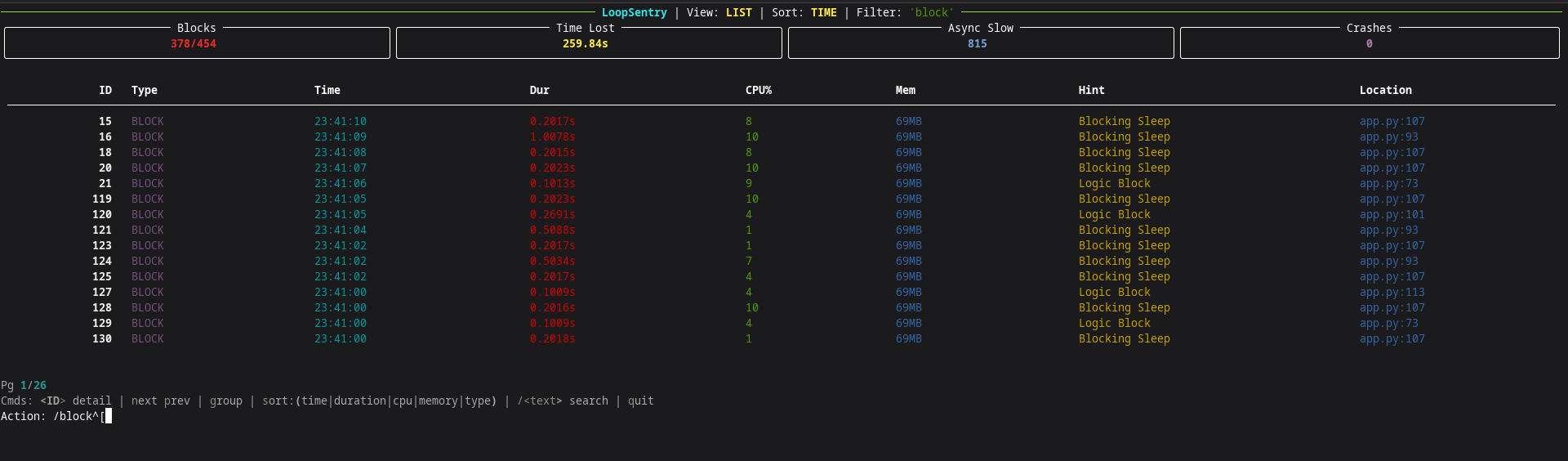Viewport: 1568px width, 461px height.
Task: Click the Async Slow count 815
Action: pos(978,44)
